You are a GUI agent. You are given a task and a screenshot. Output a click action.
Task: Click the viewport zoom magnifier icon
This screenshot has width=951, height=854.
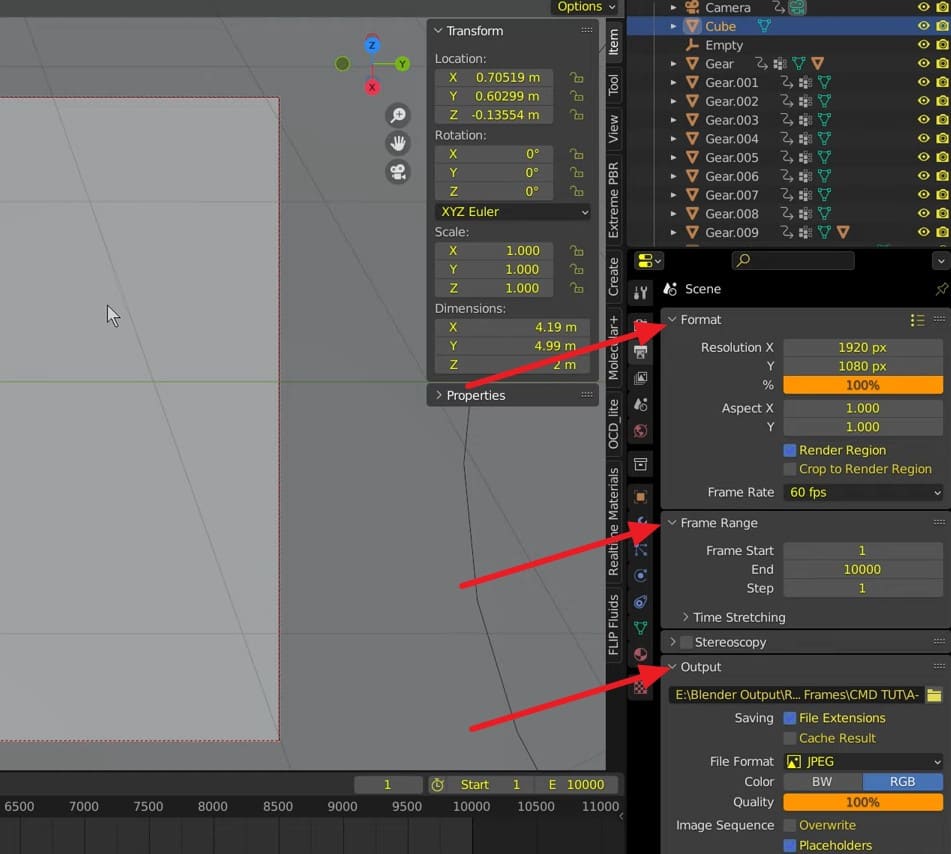pos(398,115)
